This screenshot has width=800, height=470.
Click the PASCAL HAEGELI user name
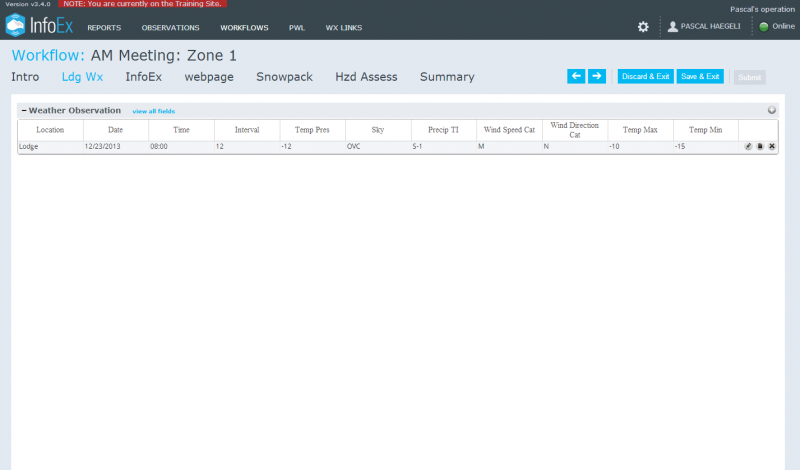pos(710,27)
